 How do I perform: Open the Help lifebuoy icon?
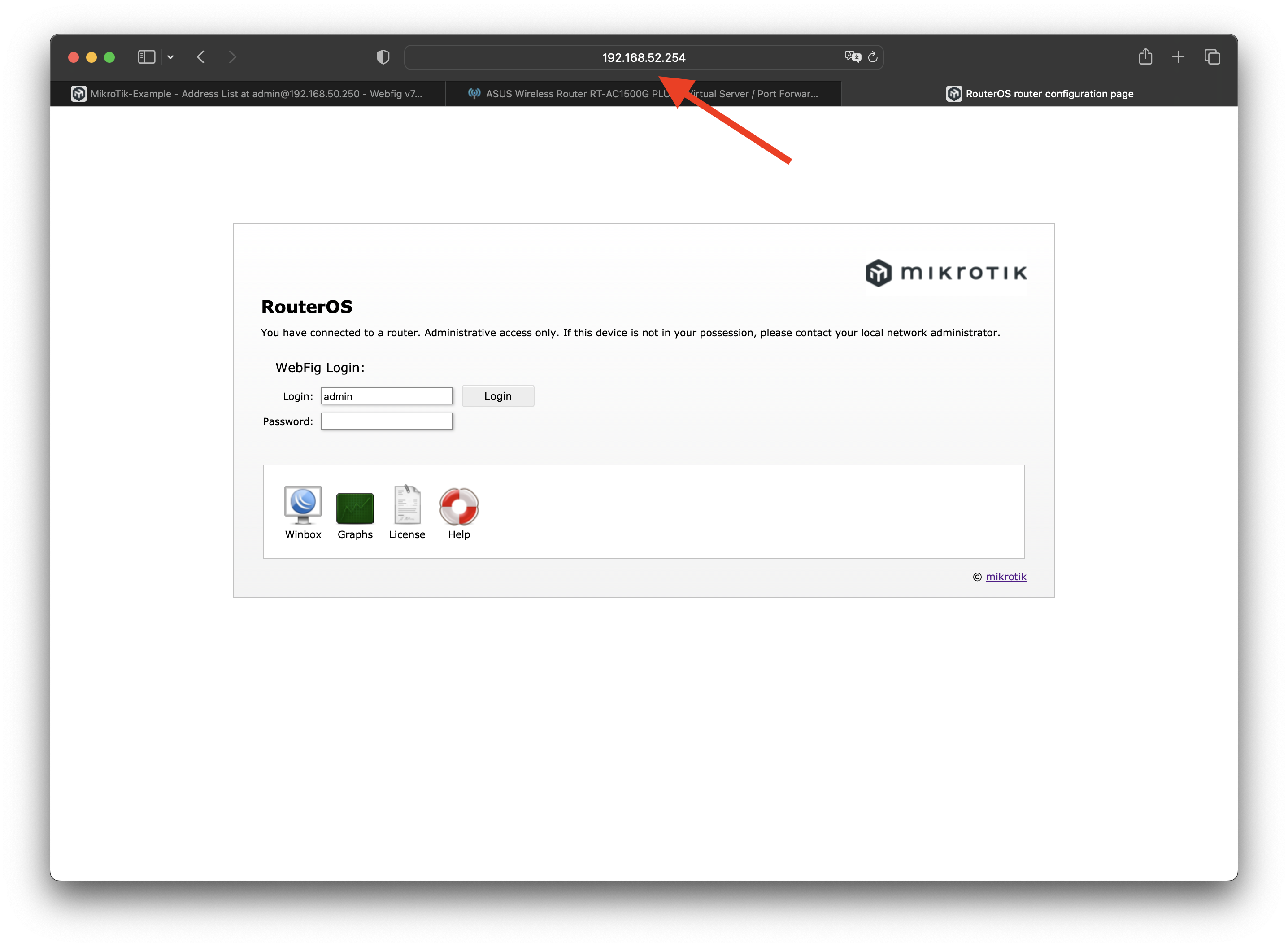459,506
